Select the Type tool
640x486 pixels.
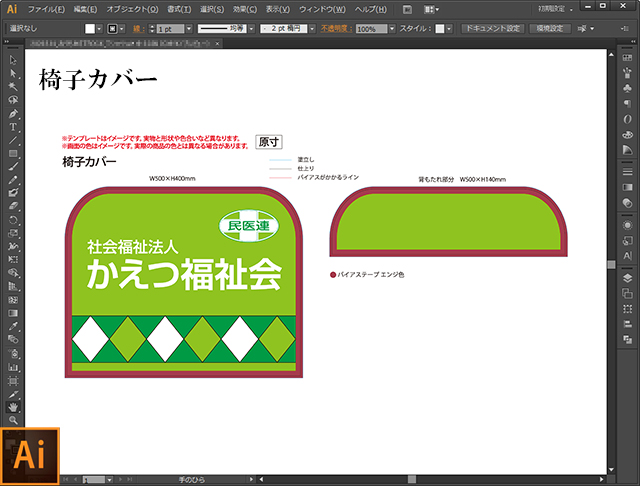pos(13,127)
